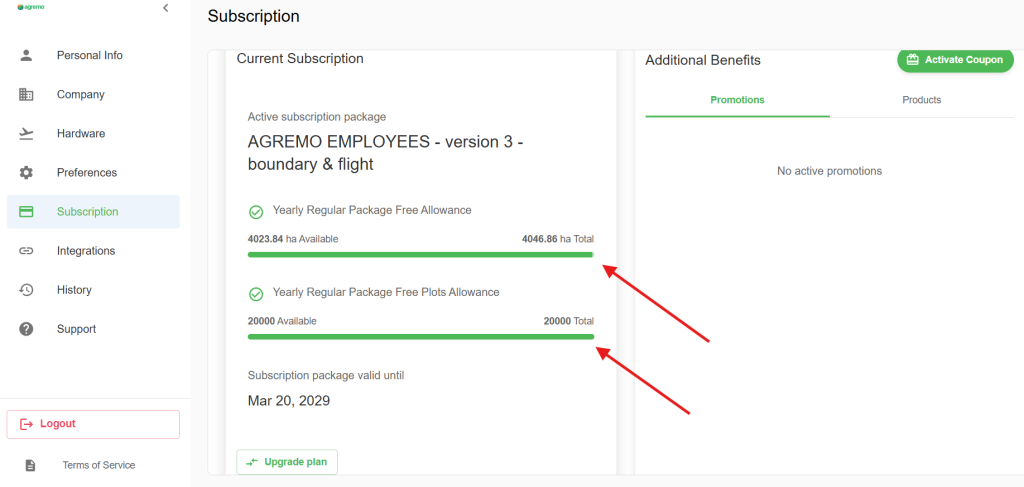This screenshot has width=1024, height=487.
Task: Click the Free Plots Allowance checkmark
Action: point(256,293)
